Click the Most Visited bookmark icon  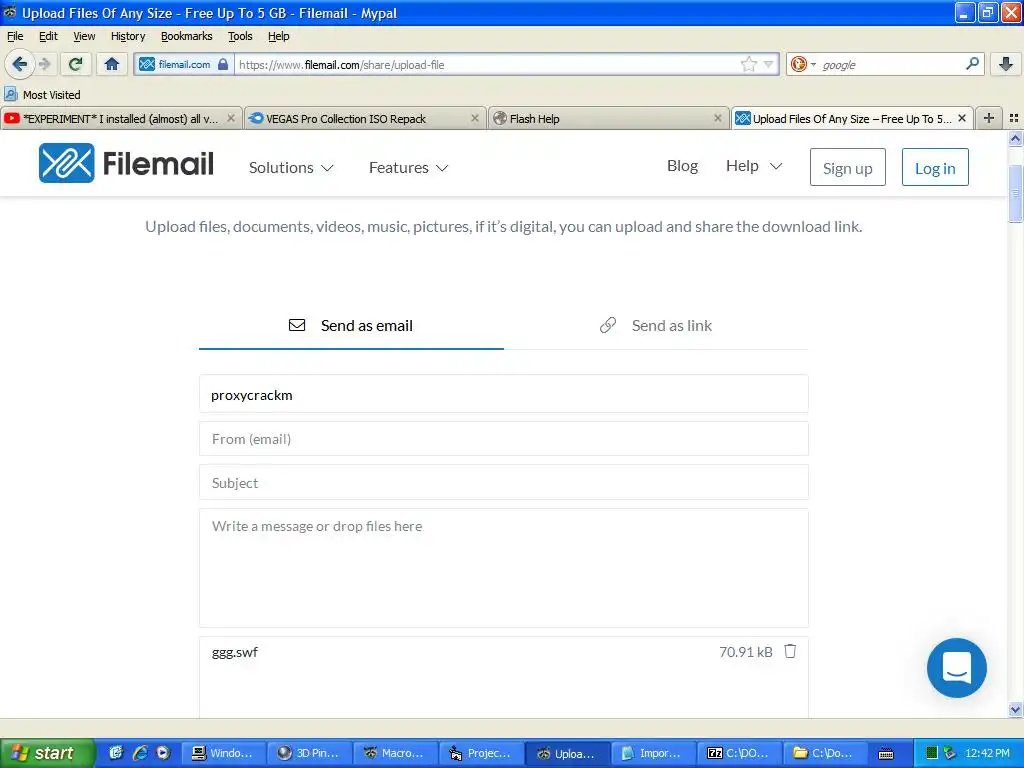tap(11, 95)
